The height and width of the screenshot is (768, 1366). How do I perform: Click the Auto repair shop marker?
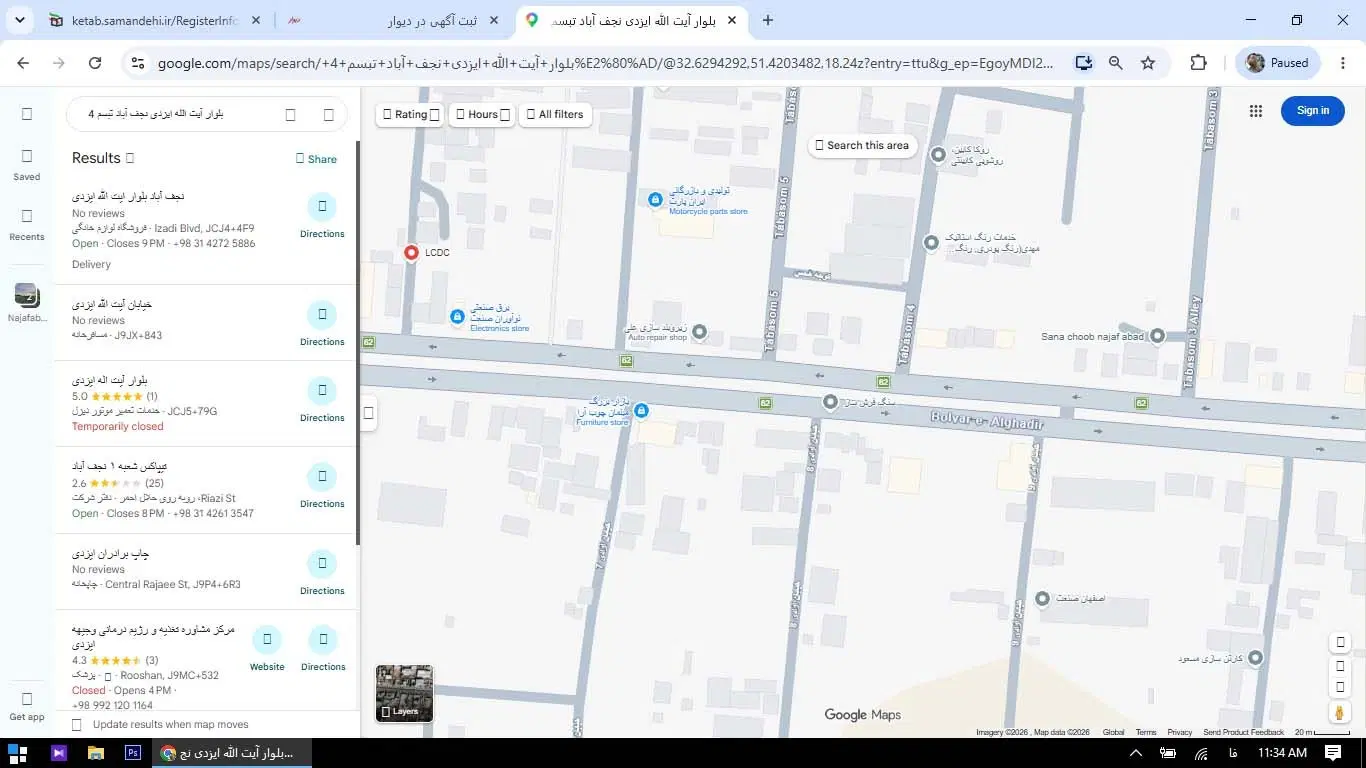click(700, 332)
